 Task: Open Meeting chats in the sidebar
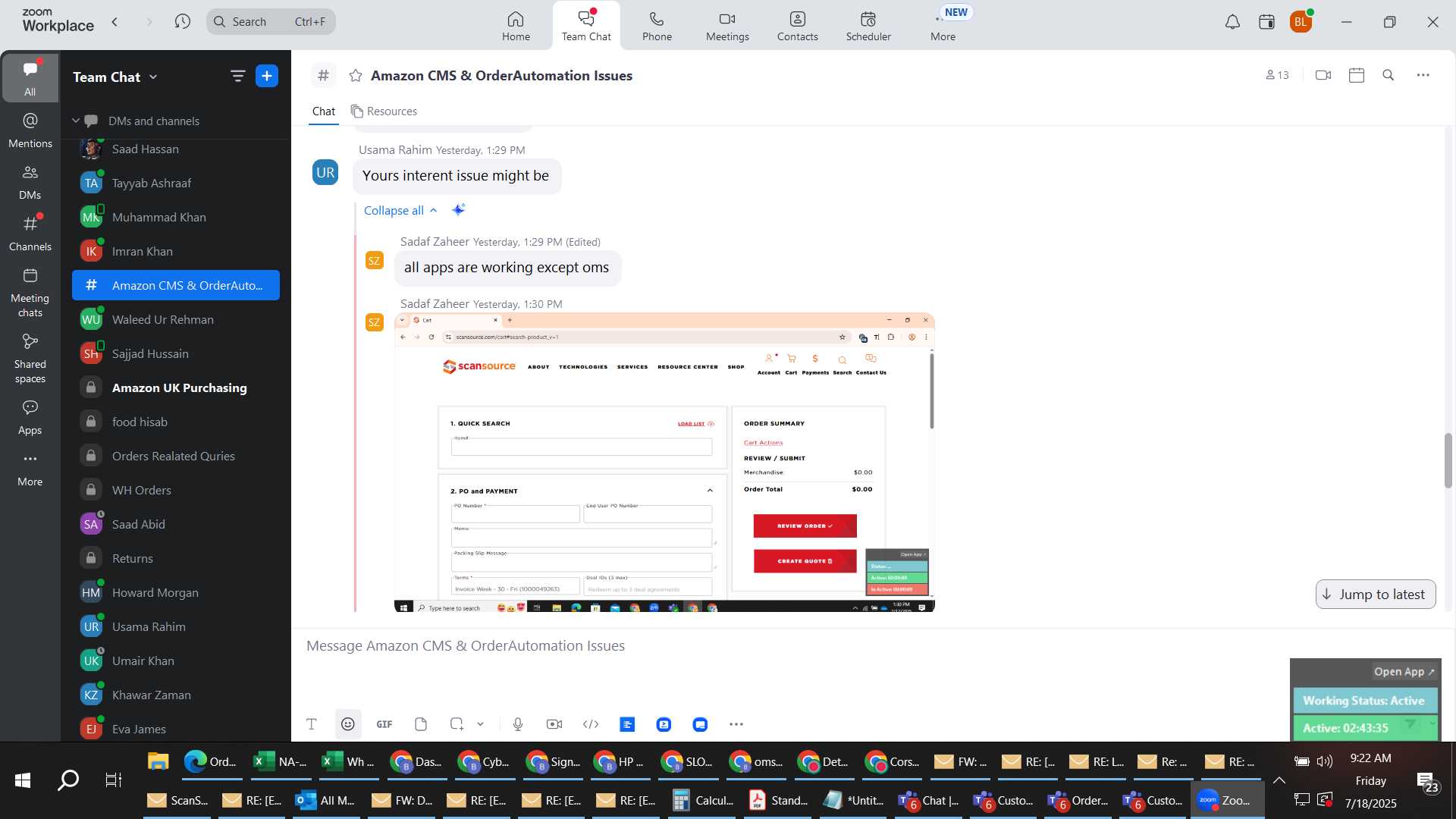[x=30, y=293]
